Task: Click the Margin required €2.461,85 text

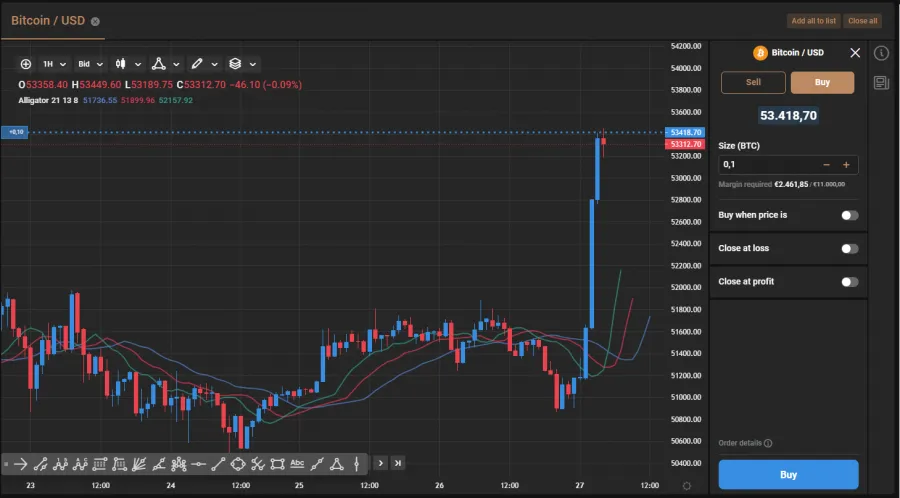Action: (763, 185)
